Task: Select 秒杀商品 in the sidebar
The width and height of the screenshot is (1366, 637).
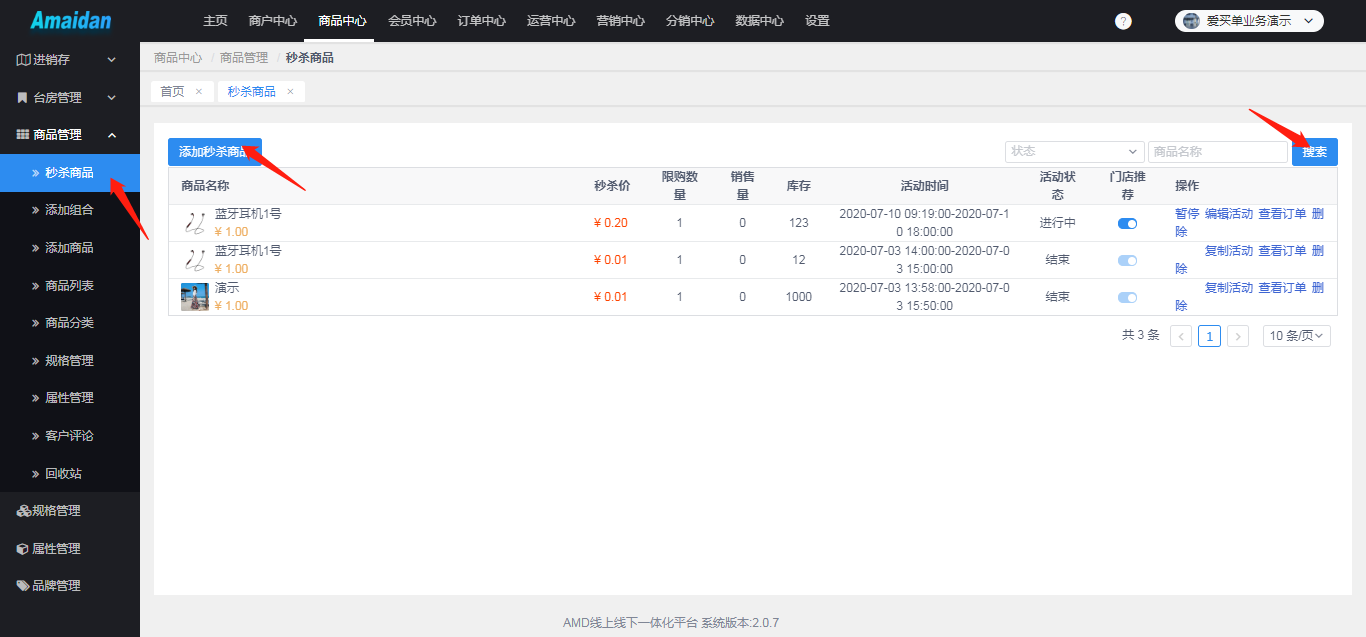Action: 70,173
